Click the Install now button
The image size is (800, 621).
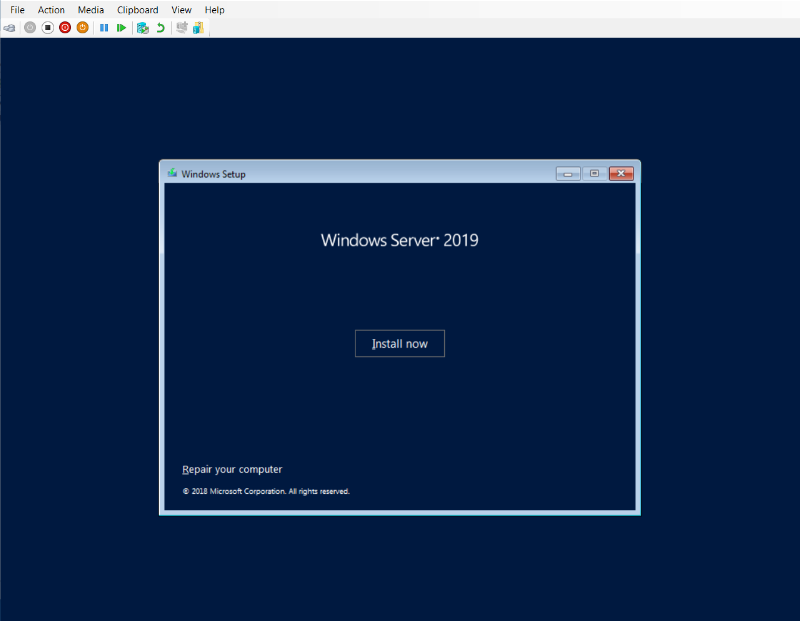click(x=399, y=343)
